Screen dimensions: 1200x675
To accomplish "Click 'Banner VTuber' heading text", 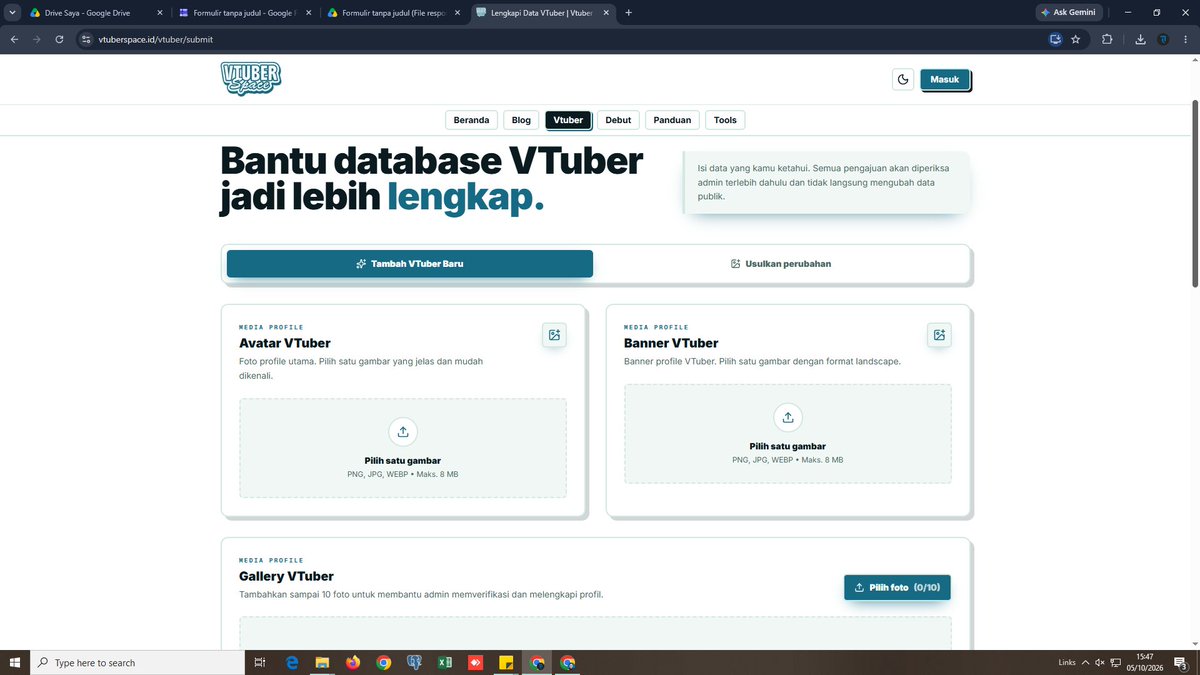I will [x=671, y=343].
